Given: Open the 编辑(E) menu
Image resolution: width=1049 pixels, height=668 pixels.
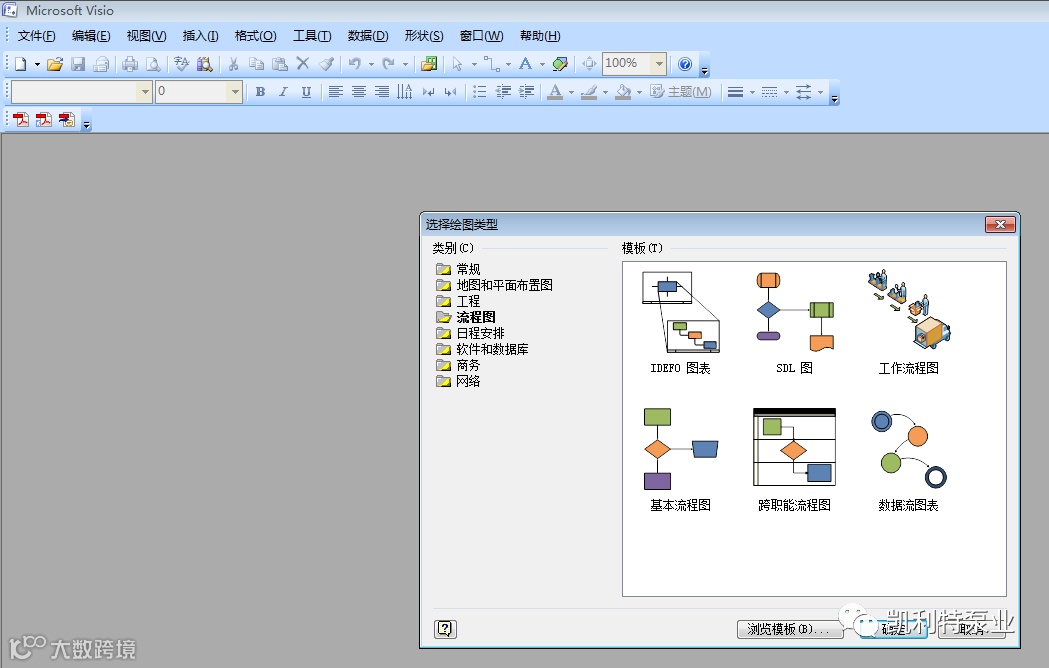Looking at the screenshot, I should [91, 36].
